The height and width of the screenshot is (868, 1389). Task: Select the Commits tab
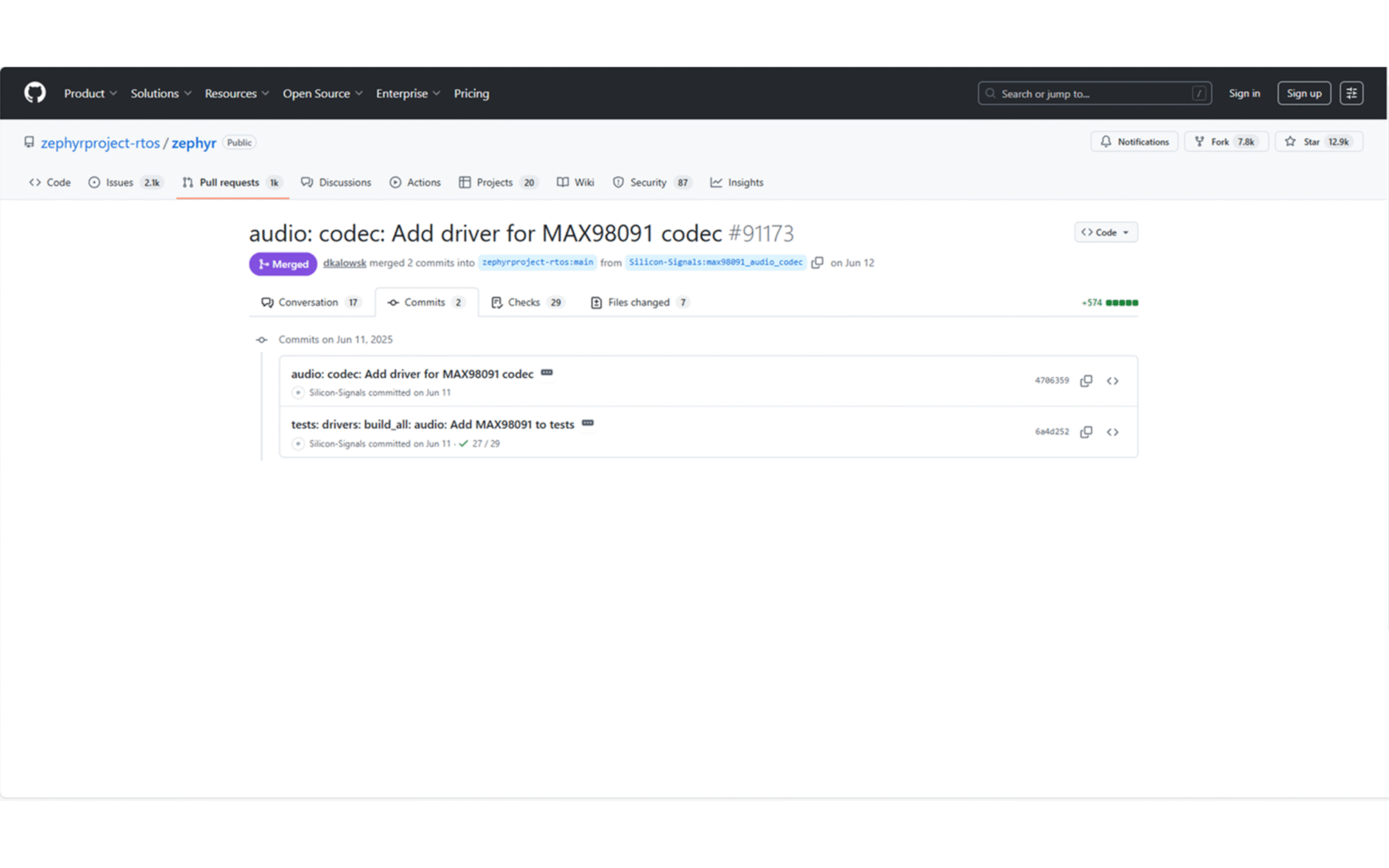[x=426, y=303]
